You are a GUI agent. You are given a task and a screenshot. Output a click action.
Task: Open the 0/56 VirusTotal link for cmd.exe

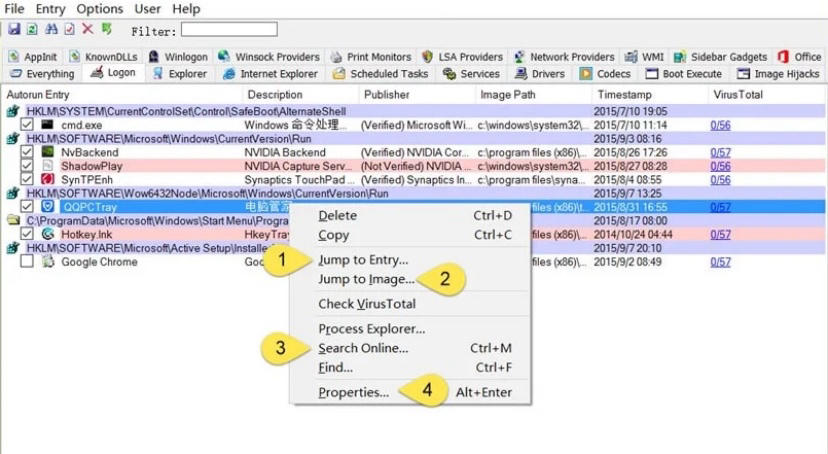pos(719,125)
